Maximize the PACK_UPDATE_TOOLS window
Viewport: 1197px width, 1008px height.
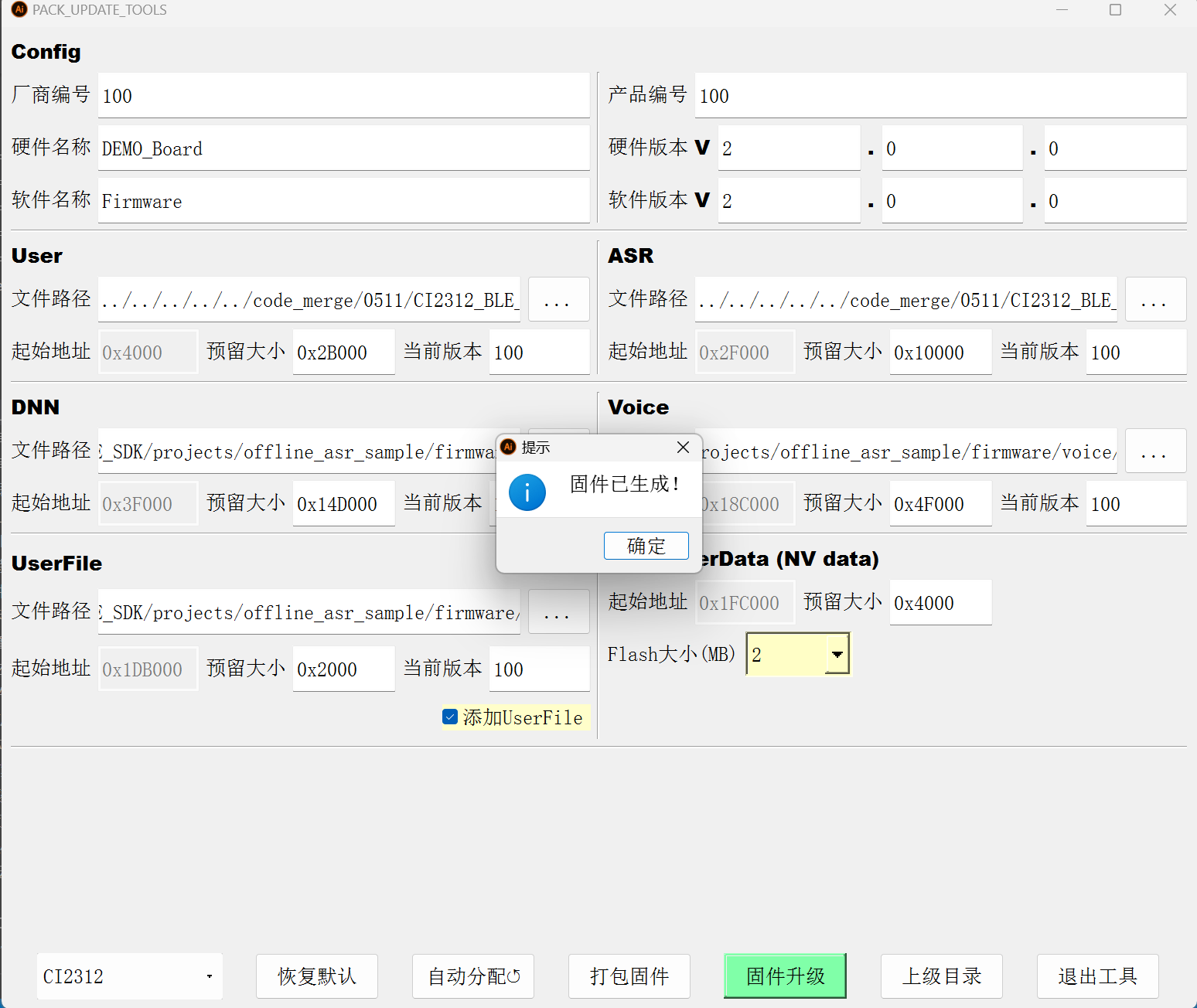point(1115,10)
